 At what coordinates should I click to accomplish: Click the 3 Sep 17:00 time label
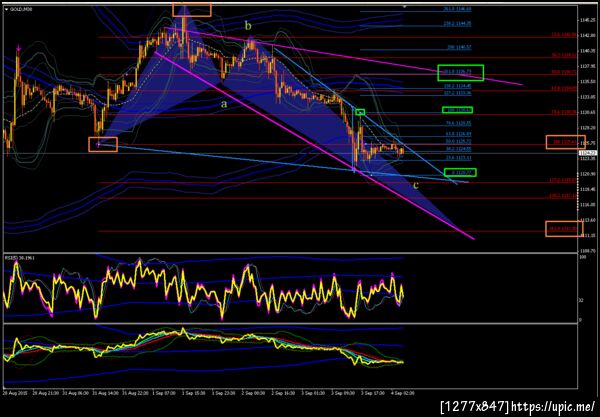tap(373, 393)
